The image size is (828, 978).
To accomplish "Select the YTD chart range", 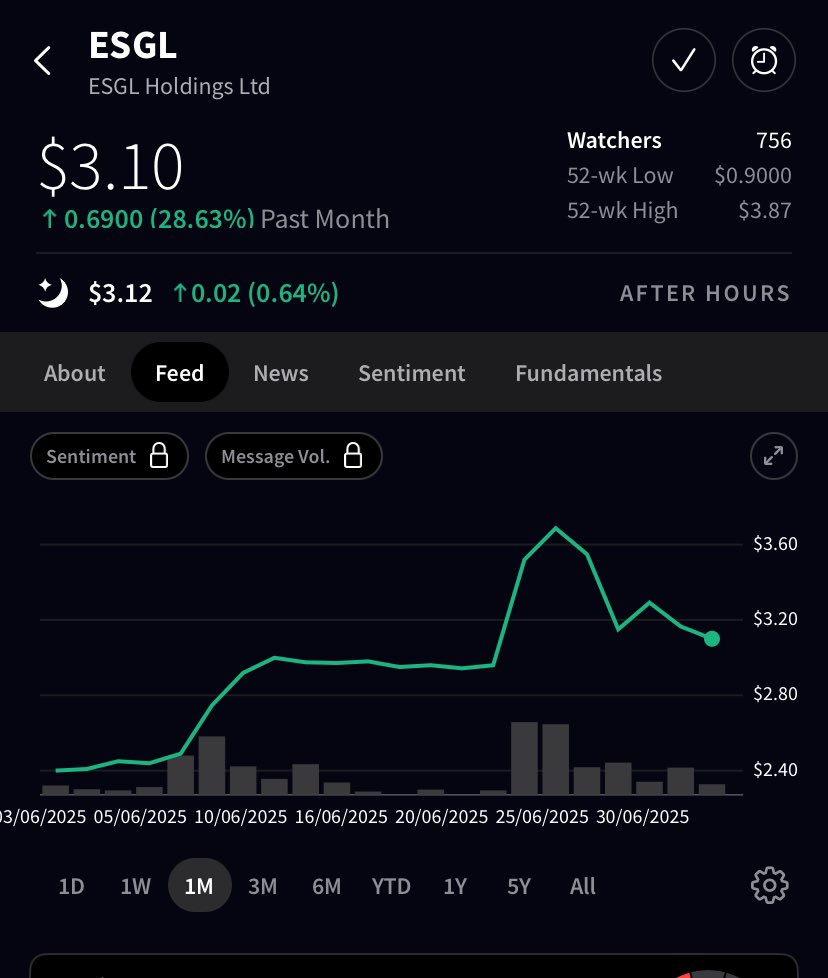I will 391,886.
